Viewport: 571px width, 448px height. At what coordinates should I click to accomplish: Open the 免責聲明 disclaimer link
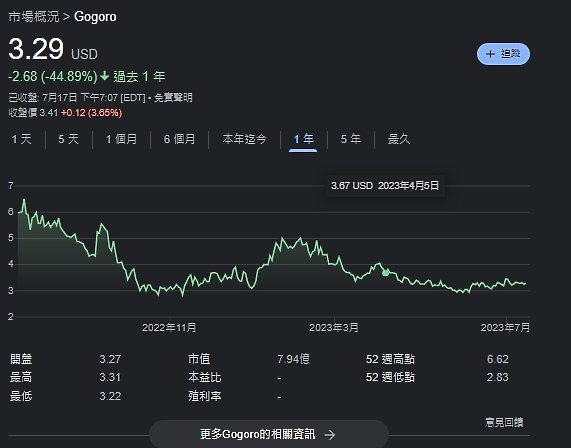(173, 98)
